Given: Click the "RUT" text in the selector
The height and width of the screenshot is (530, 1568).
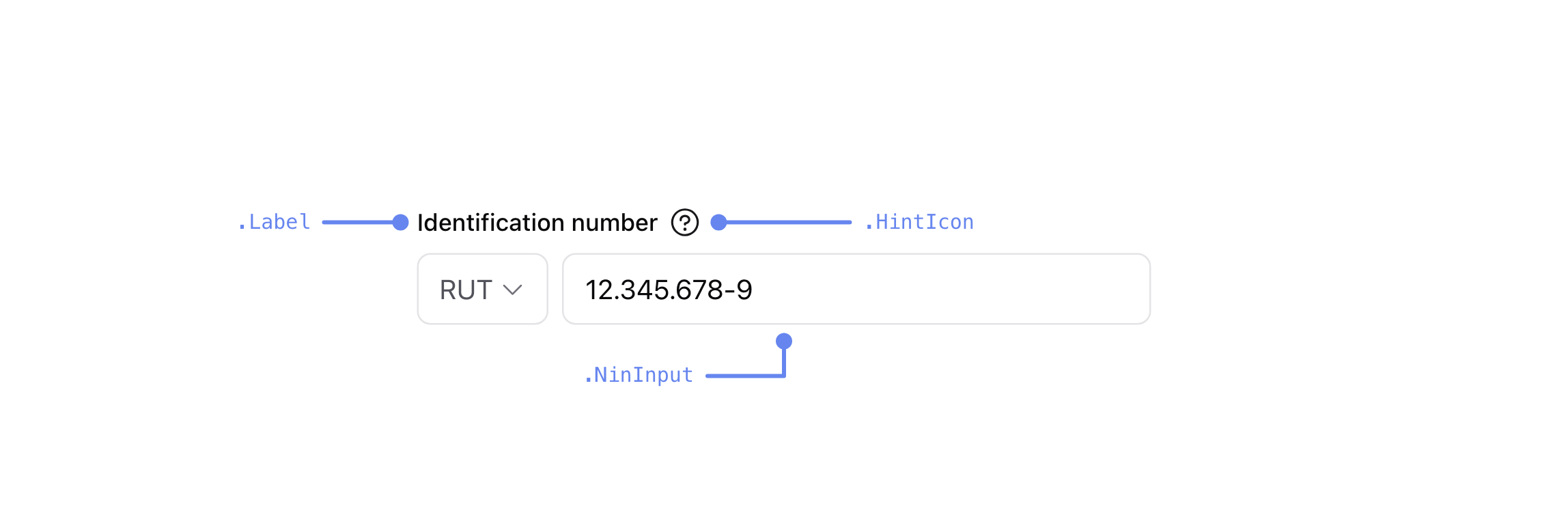Looking at the screenshot, I should pyautogui.click(x=466, y=290).
